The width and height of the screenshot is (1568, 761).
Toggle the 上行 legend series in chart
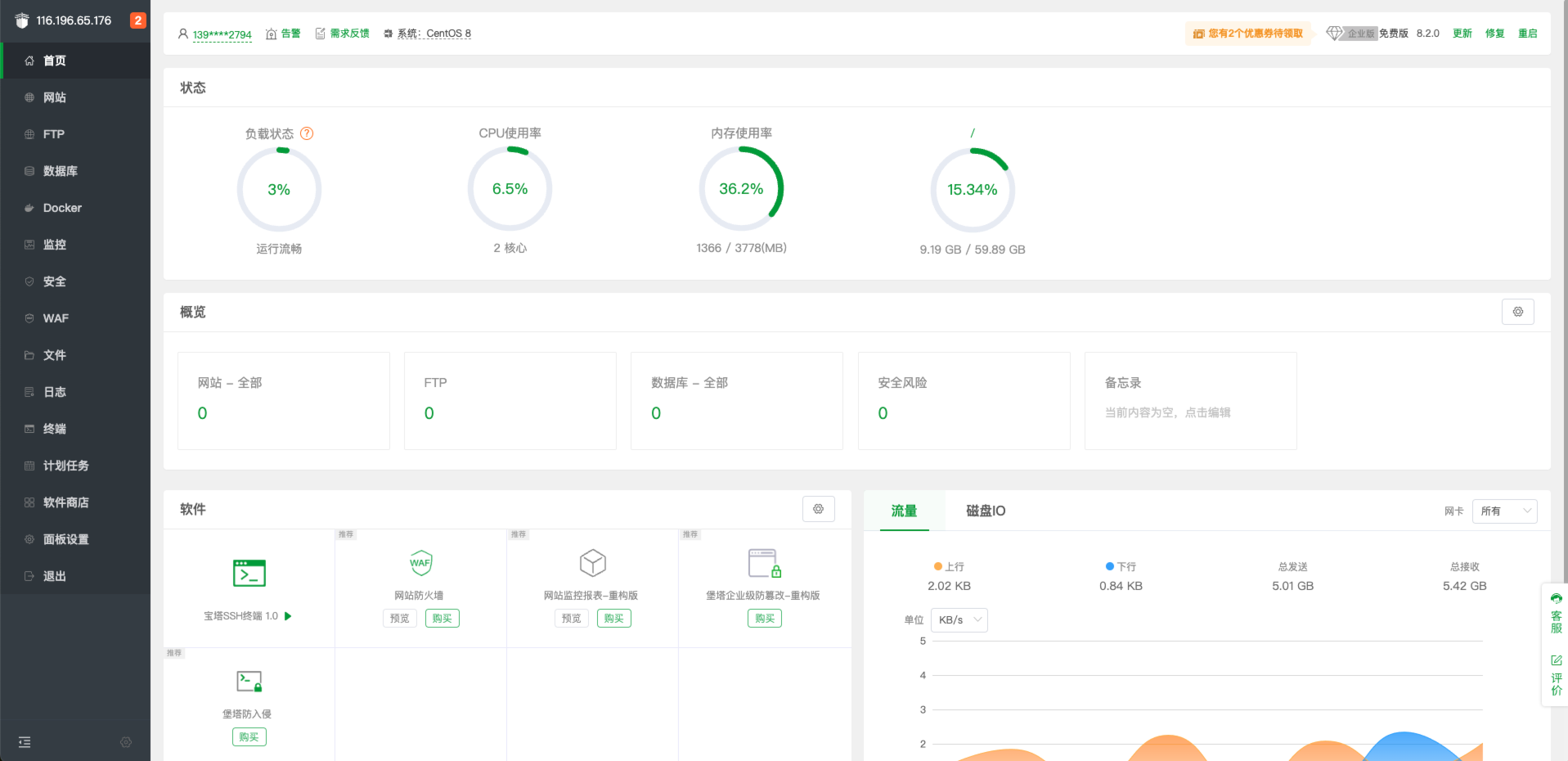(949, 566)
